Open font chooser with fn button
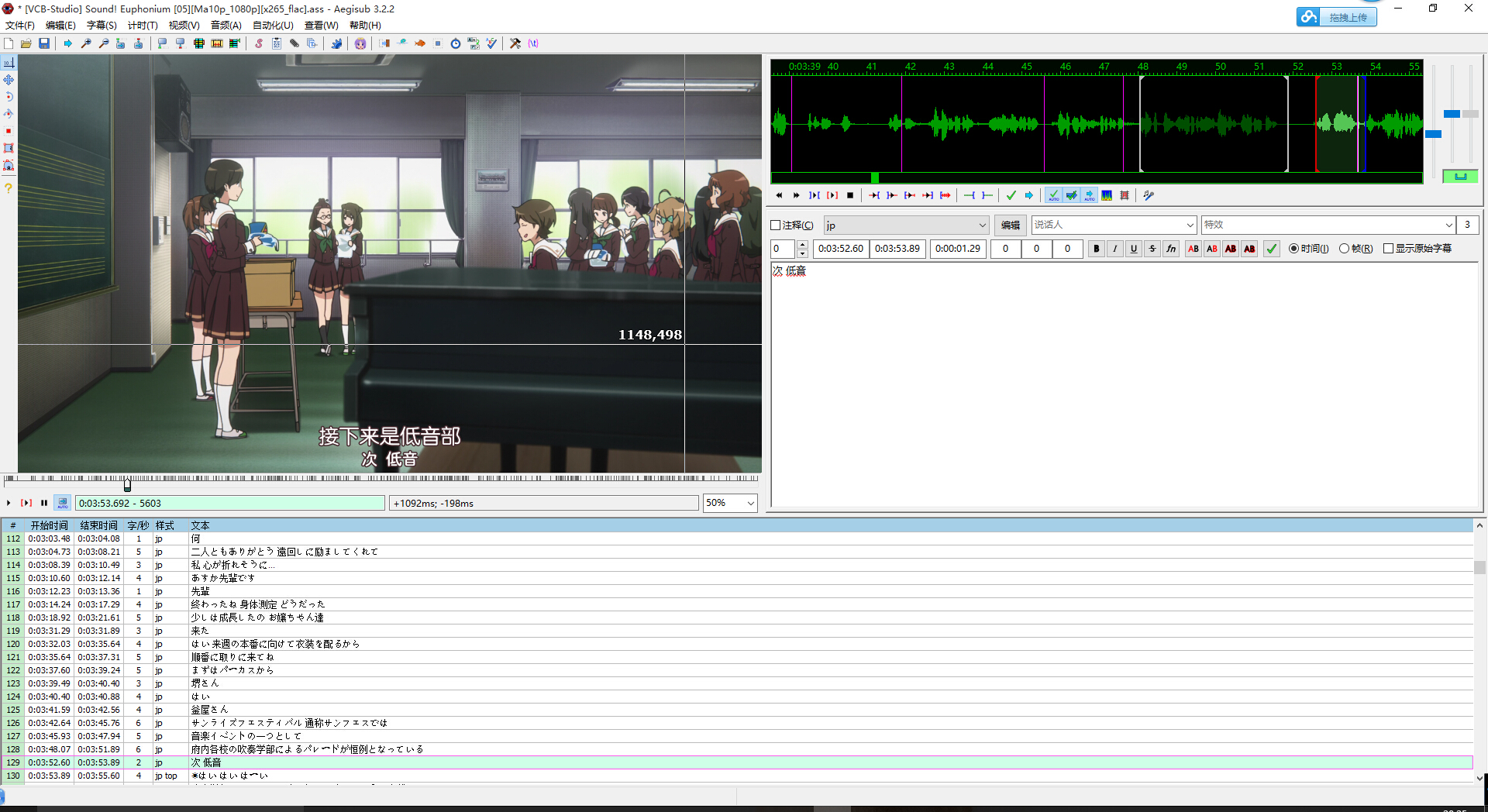Viewport: 1488px width, 812px height. (x=1171, y=249)
